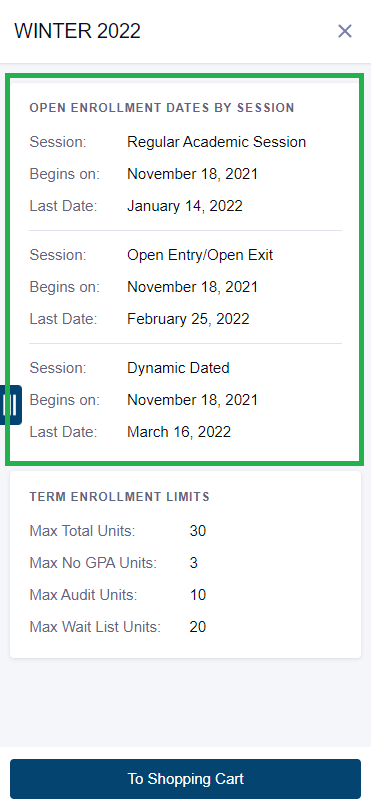The height and width of the screenshot is (808, 371).
Task: Click the Dynamic Dated session name
Action: pyautogui.click(x=178, y=368)
